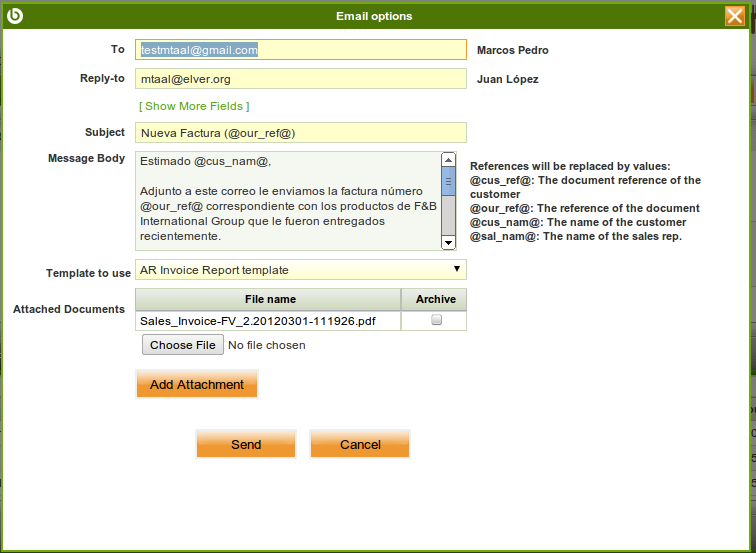The image size is (756, 553).
Task: Click the message body scroll up arrow
Action: coord(448,160)
